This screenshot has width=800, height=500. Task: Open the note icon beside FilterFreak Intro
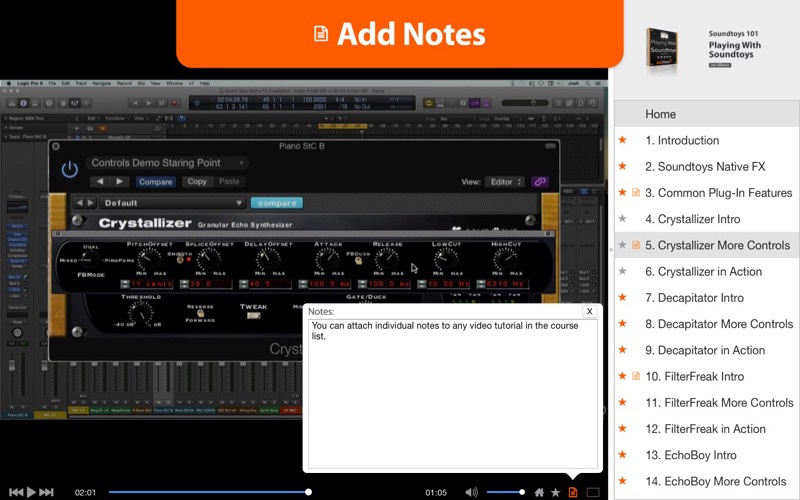tap(636, 376)
